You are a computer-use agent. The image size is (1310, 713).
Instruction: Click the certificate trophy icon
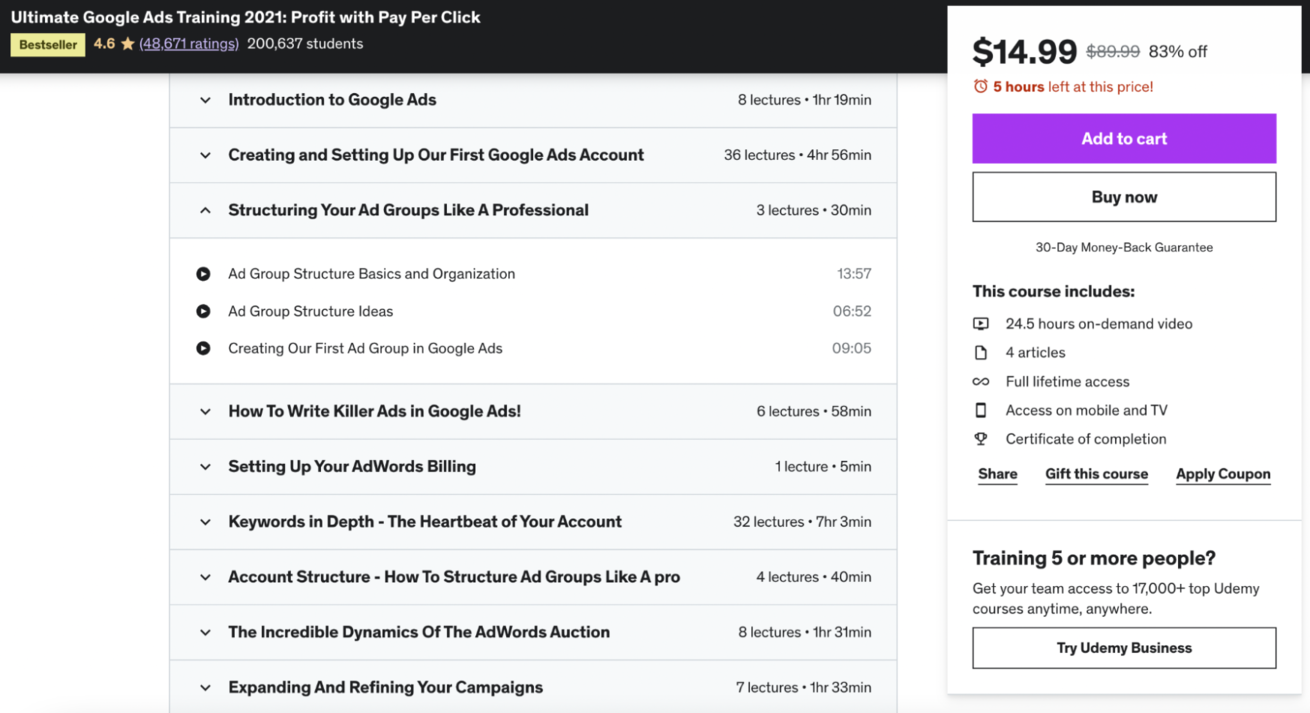(x=981, y=439)
